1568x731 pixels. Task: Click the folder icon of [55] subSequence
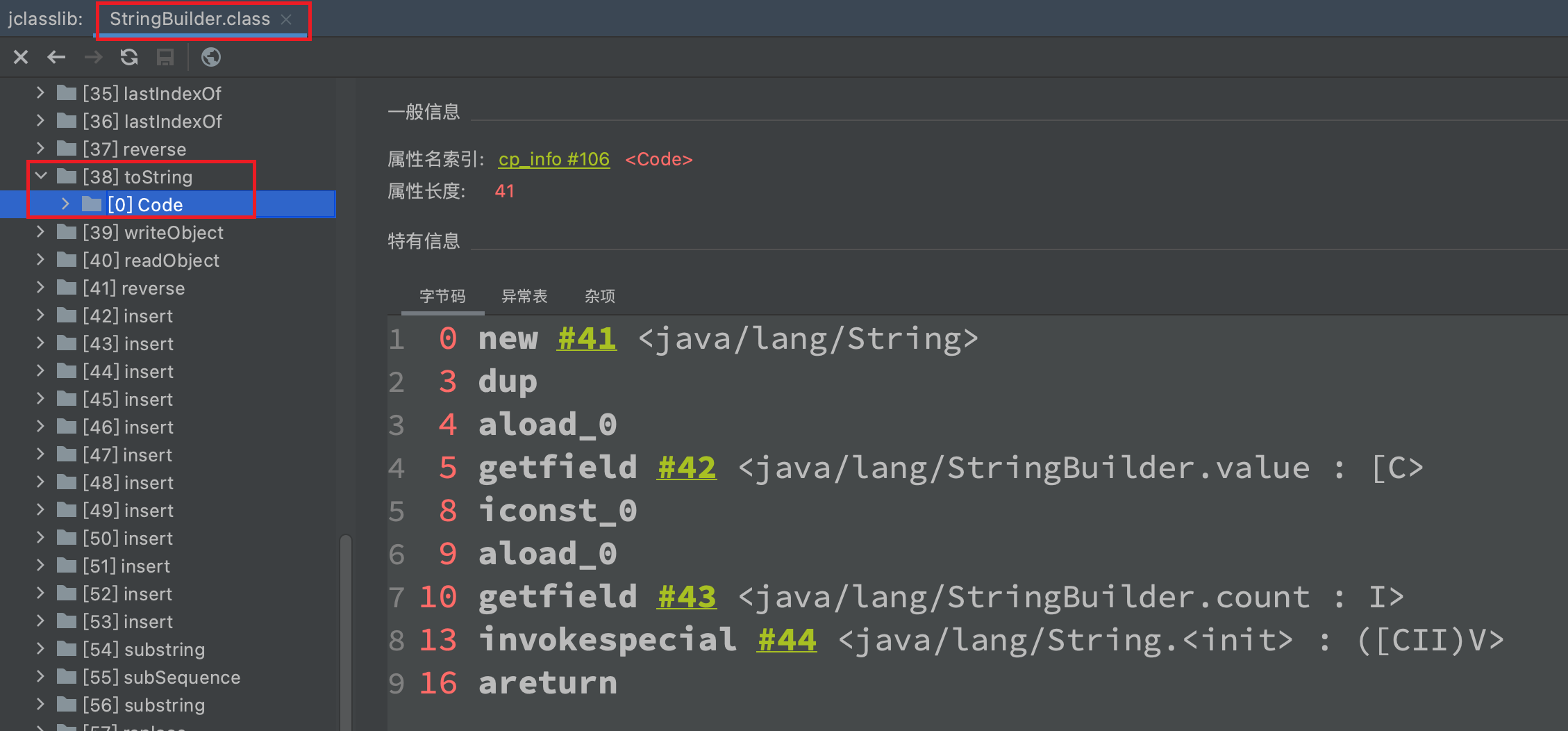point(67,676)
